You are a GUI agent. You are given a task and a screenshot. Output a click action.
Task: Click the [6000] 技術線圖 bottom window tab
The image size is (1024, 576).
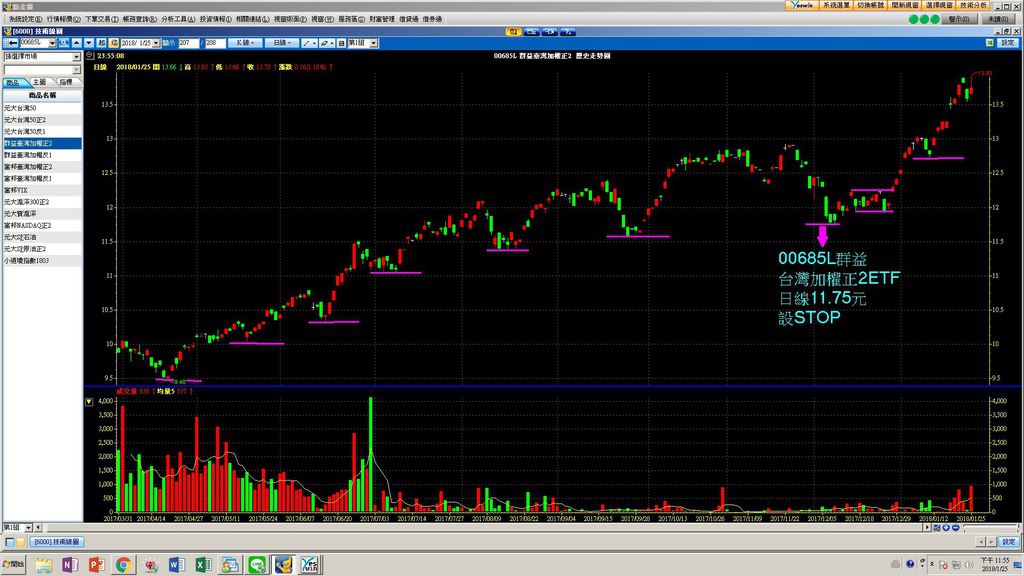point(57,542)
